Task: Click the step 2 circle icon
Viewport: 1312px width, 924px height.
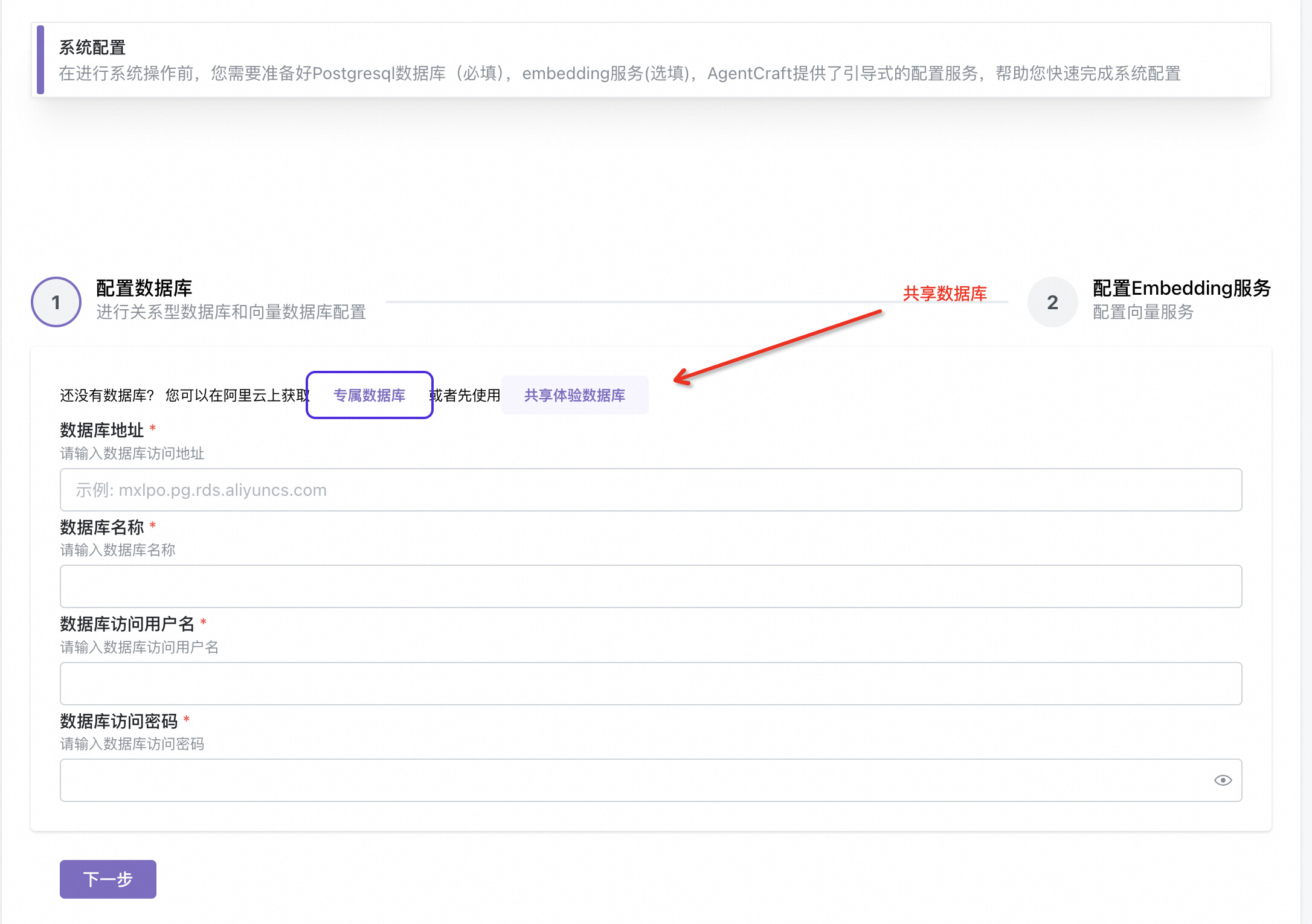Action: coord(1052,302)
